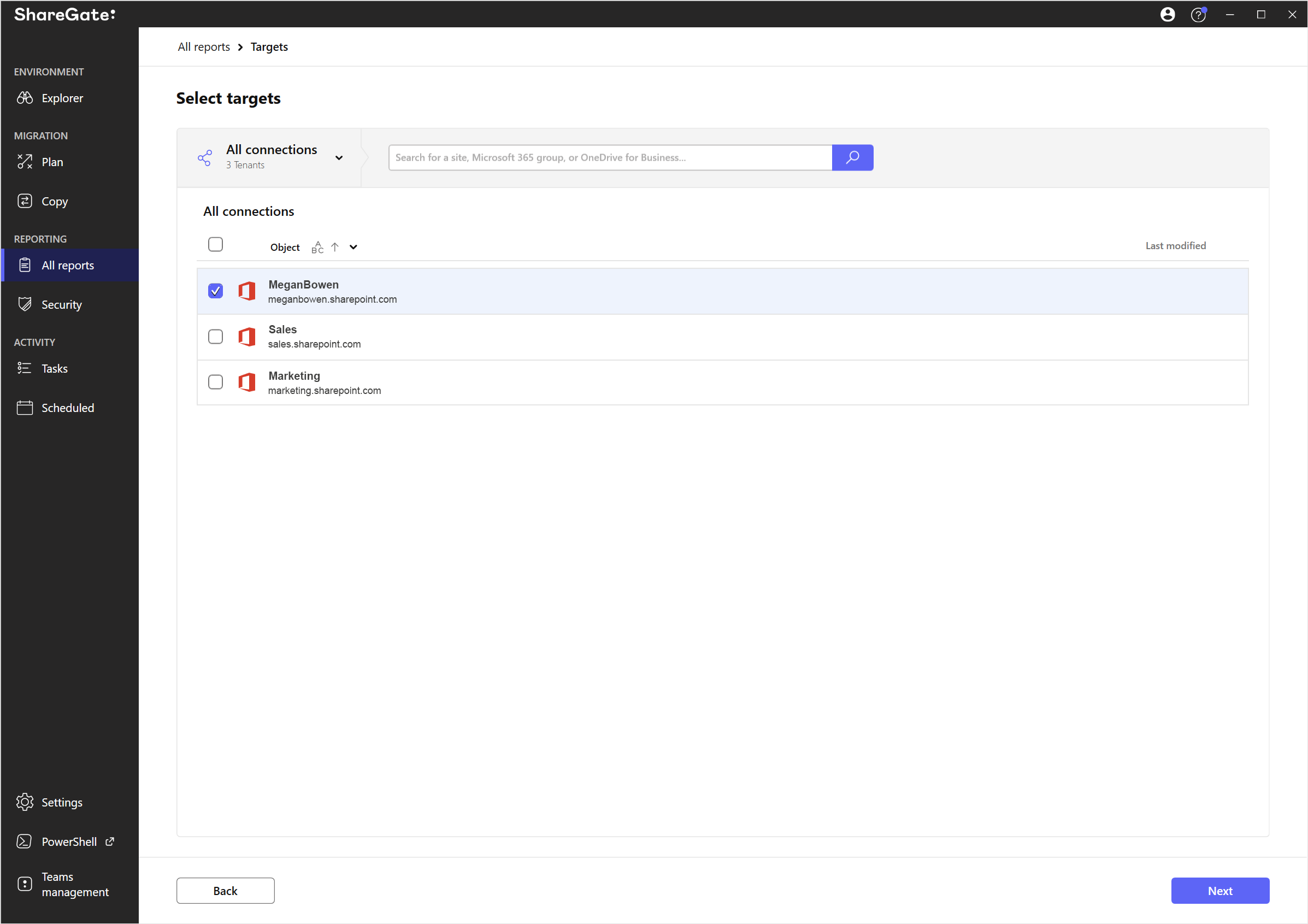Expand the column sort options arrow
Viewport: 1308px width, 924px height.
click(x=353, y=247)
